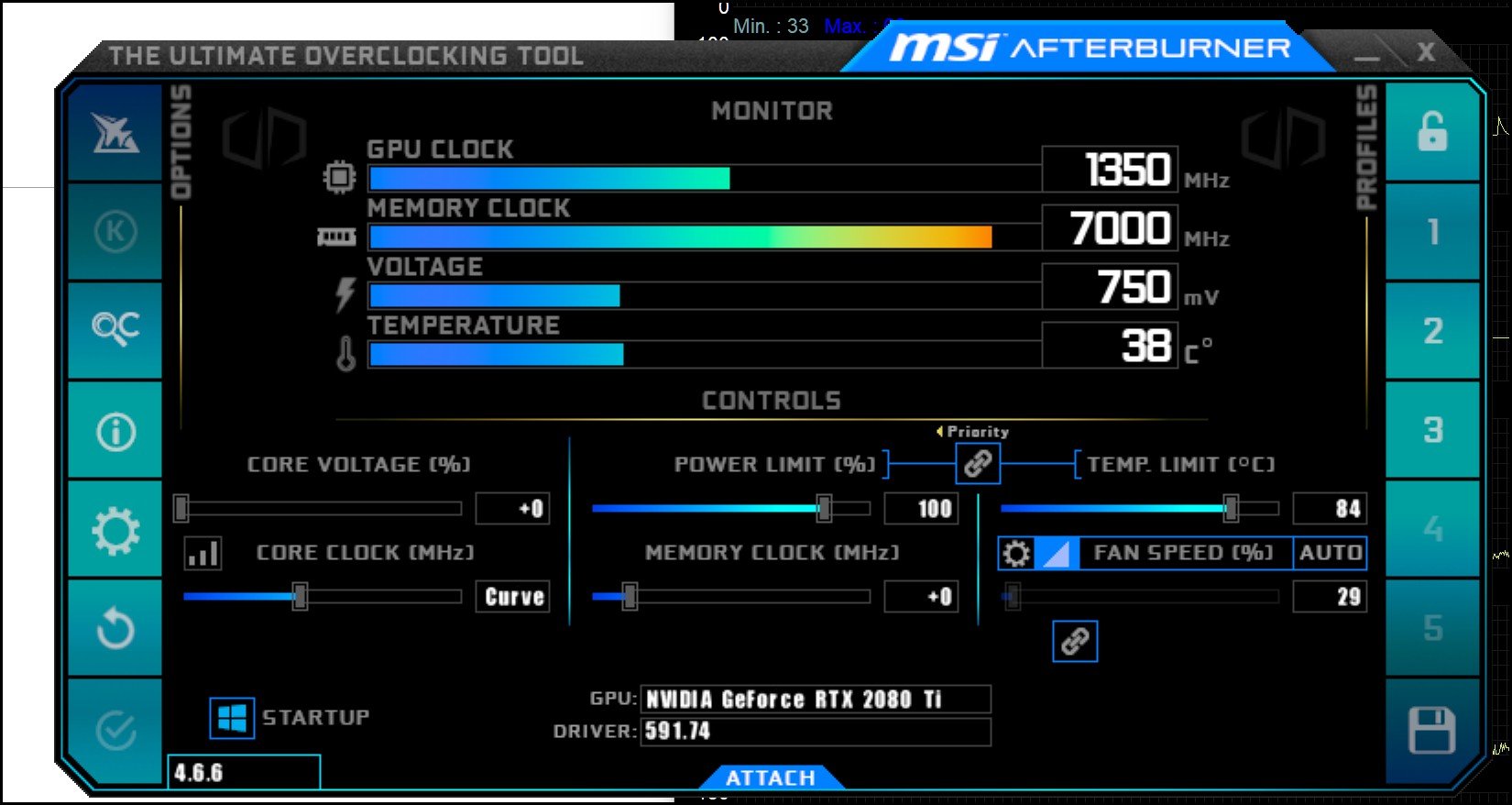Click the GPU Clock 1350 reading
1512x805 pixels.
(1110, 170)
